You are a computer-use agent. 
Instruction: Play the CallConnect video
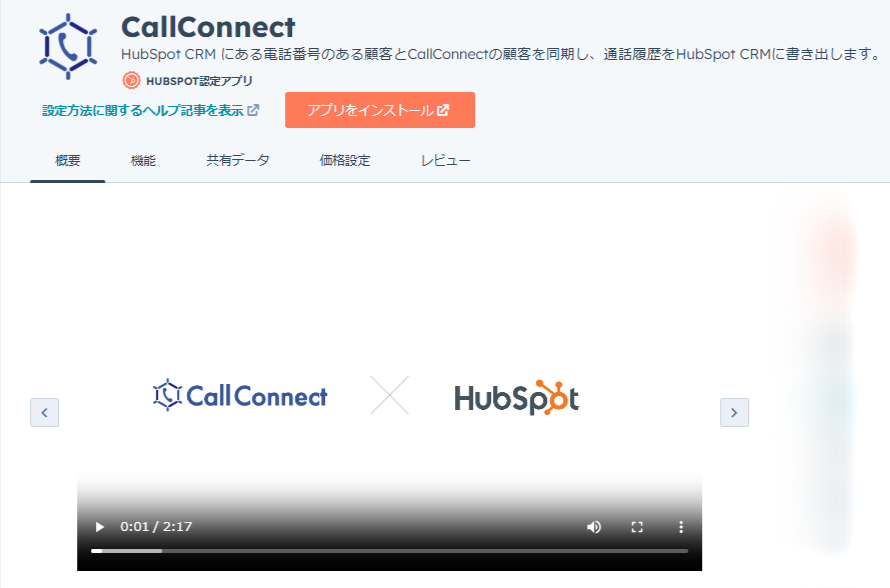coord(99,527)
